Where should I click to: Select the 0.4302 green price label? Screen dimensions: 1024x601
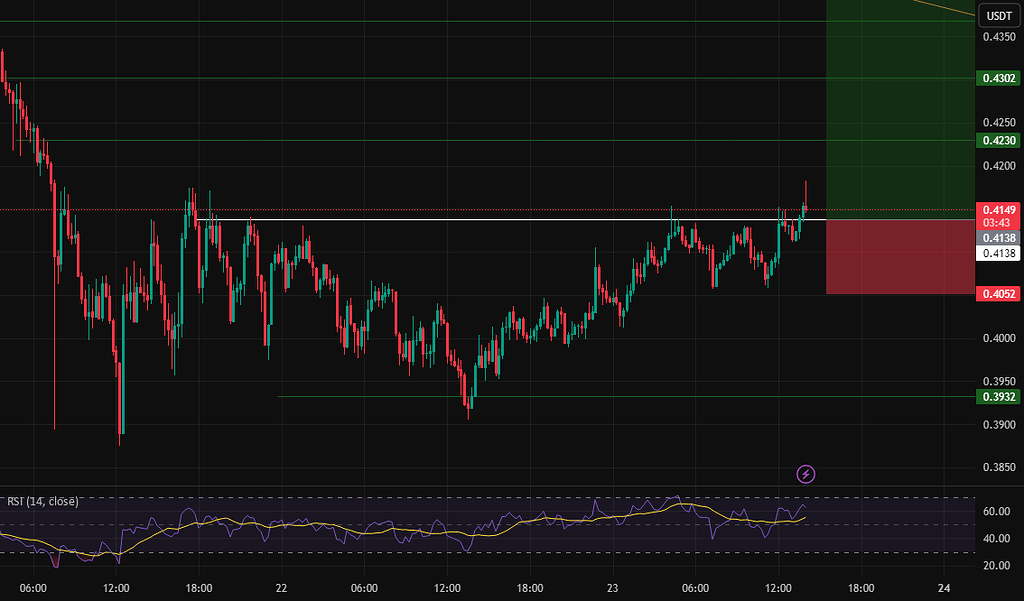[999, 77]
